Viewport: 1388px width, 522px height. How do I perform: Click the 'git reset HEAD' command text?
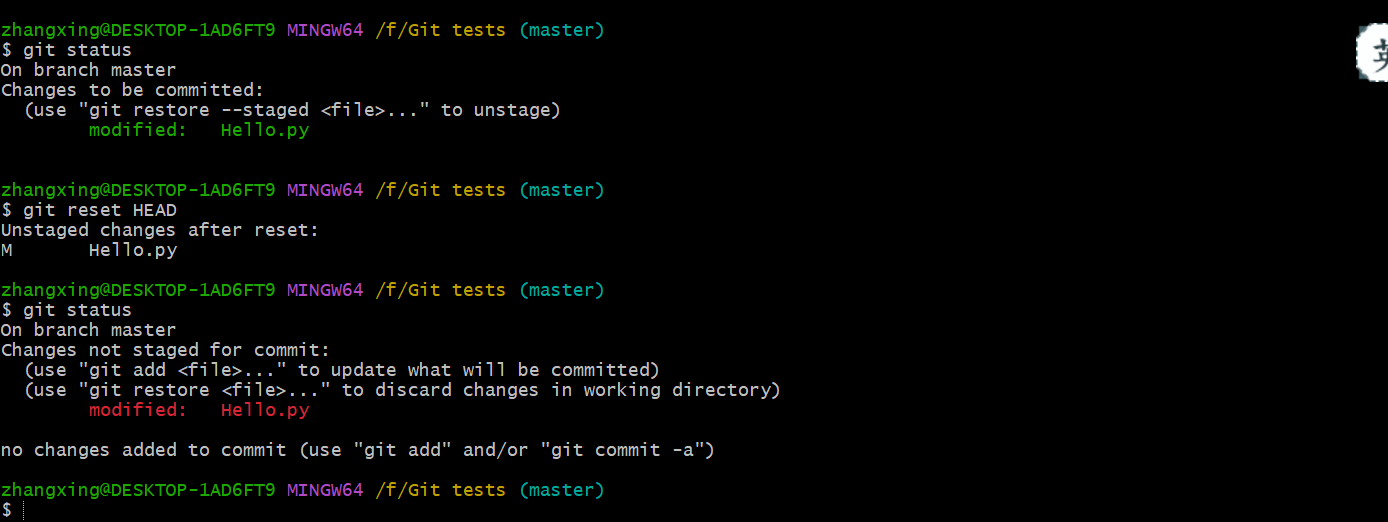pos(100,210)
